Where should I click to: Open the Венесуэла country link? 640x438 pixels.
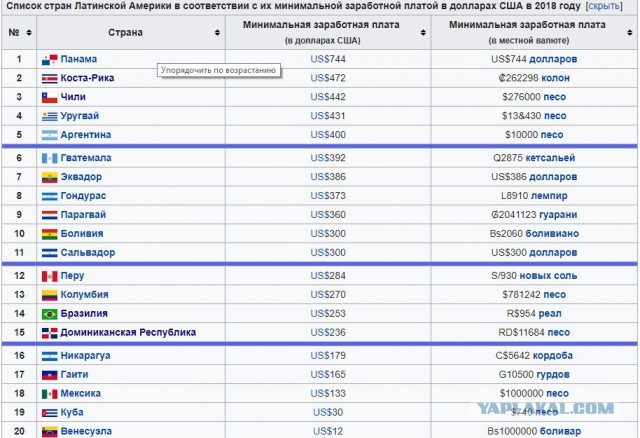click(86, 431)
